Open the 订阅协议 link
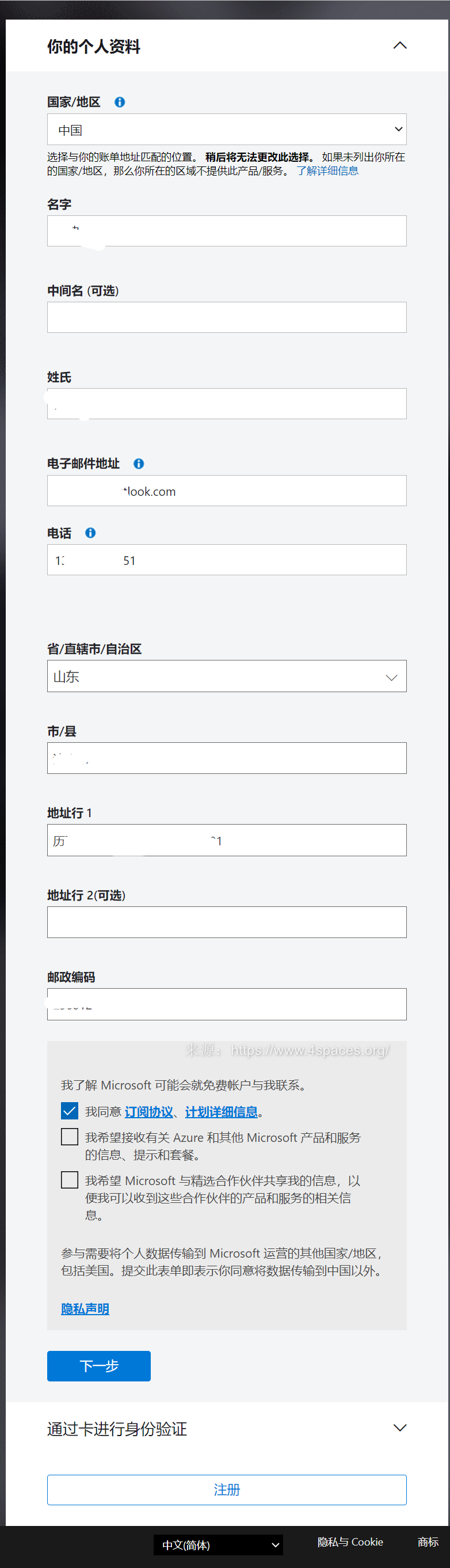Viewport: 450px width, 1568px height. (148, 1112)
